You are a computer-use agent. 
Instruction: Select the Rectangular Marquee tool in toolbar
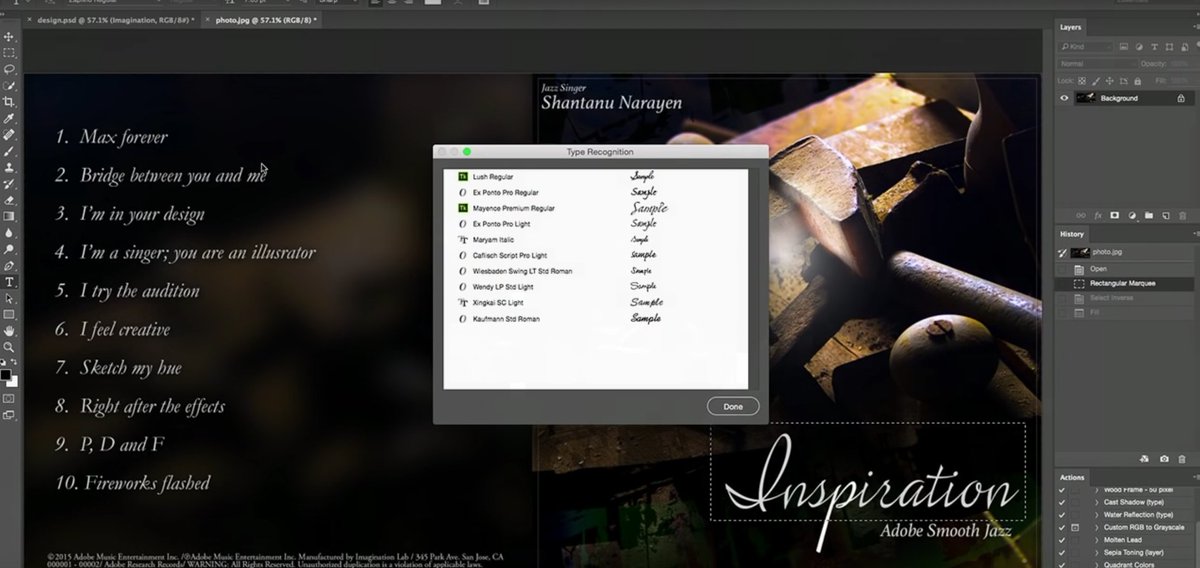(9, 53)
